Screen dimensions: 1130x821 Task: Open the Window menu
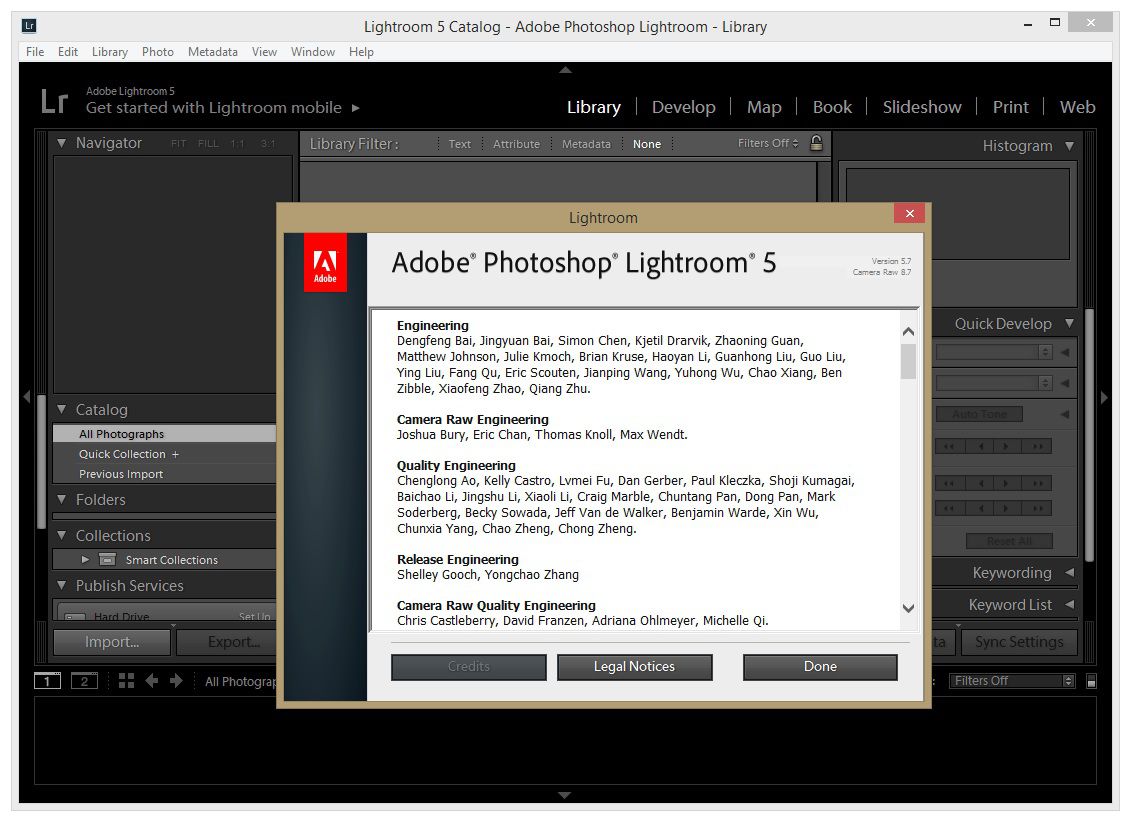(x=313, y=52)
